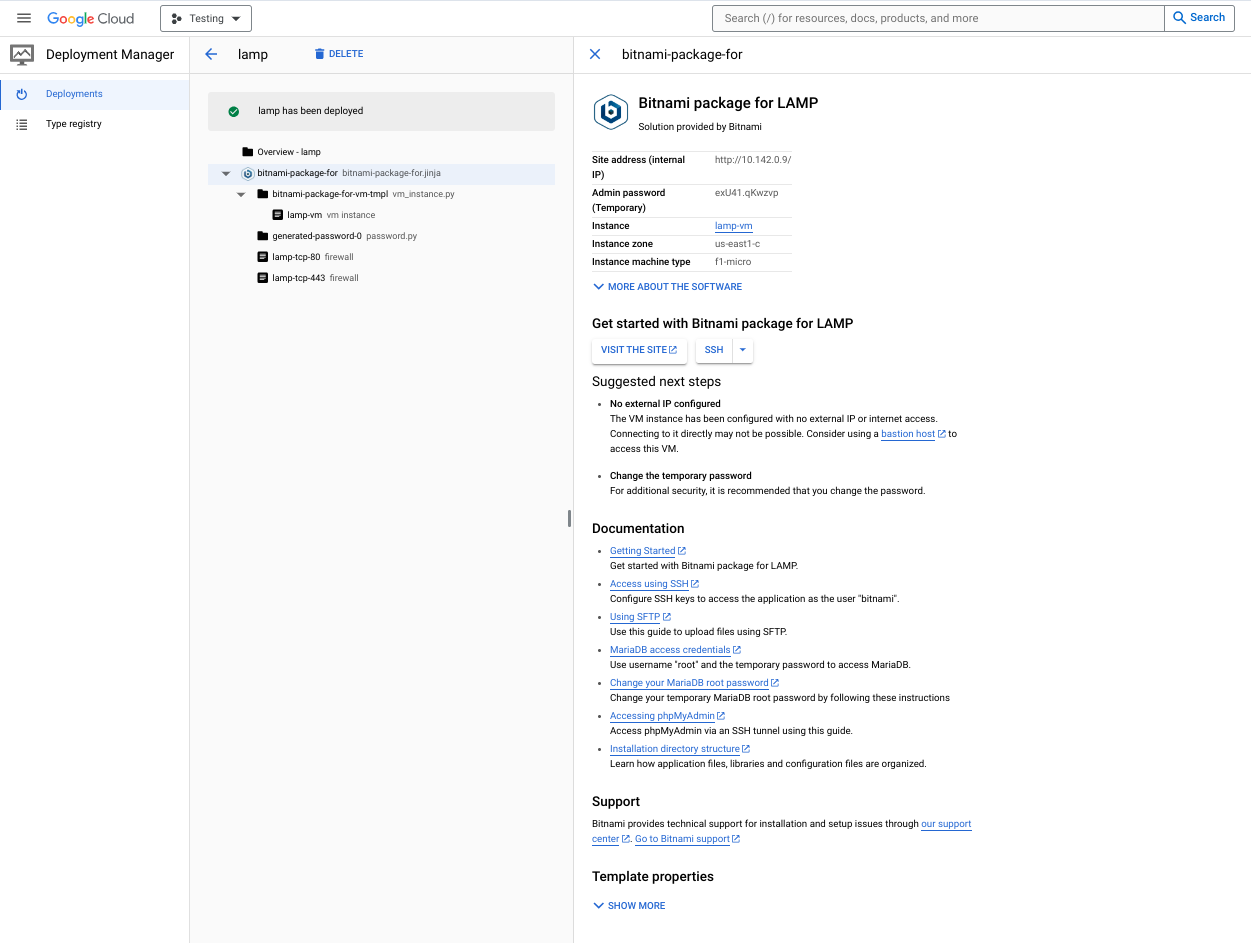Click the lamp-tcp-80 firewall icon

click(x=263, y=257)
